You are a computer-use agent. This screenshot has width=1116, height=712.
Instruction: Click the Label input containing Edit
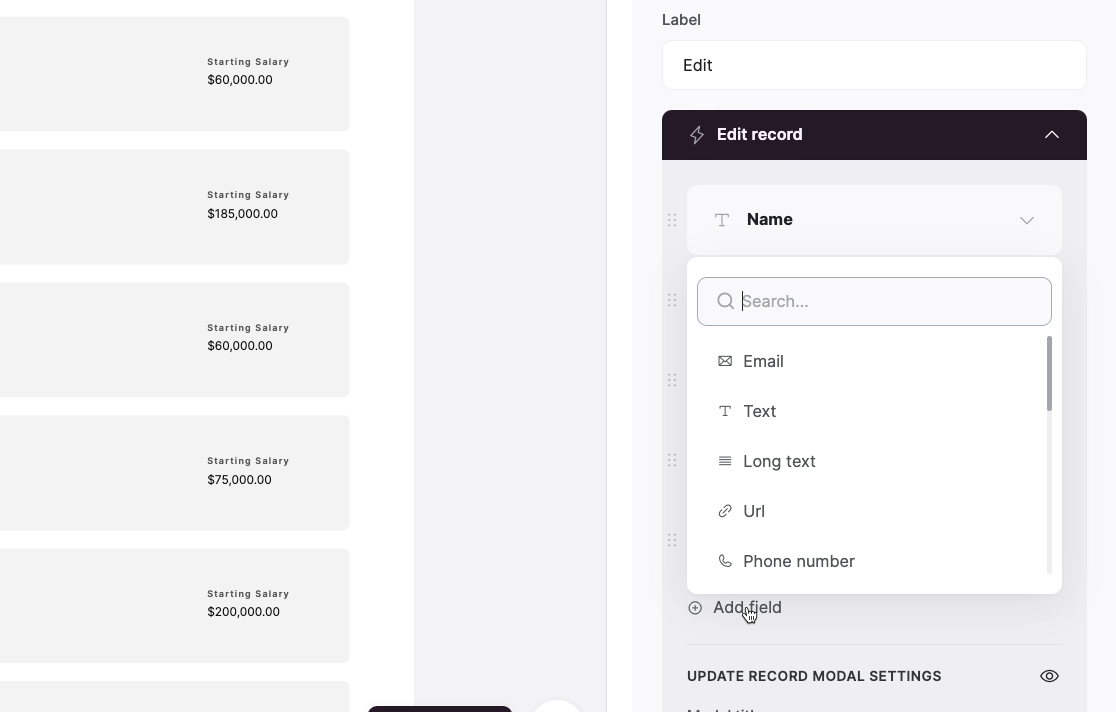(x=874, y=65)
